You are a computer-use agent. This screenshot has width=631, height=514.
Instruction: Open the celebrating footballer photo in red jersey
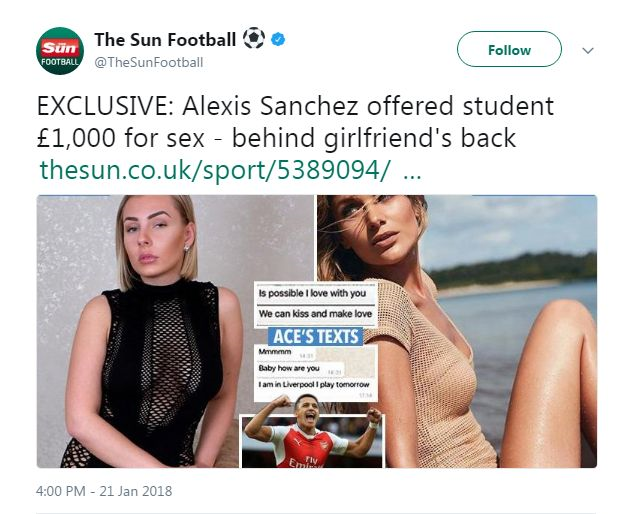tap(311, 440)
